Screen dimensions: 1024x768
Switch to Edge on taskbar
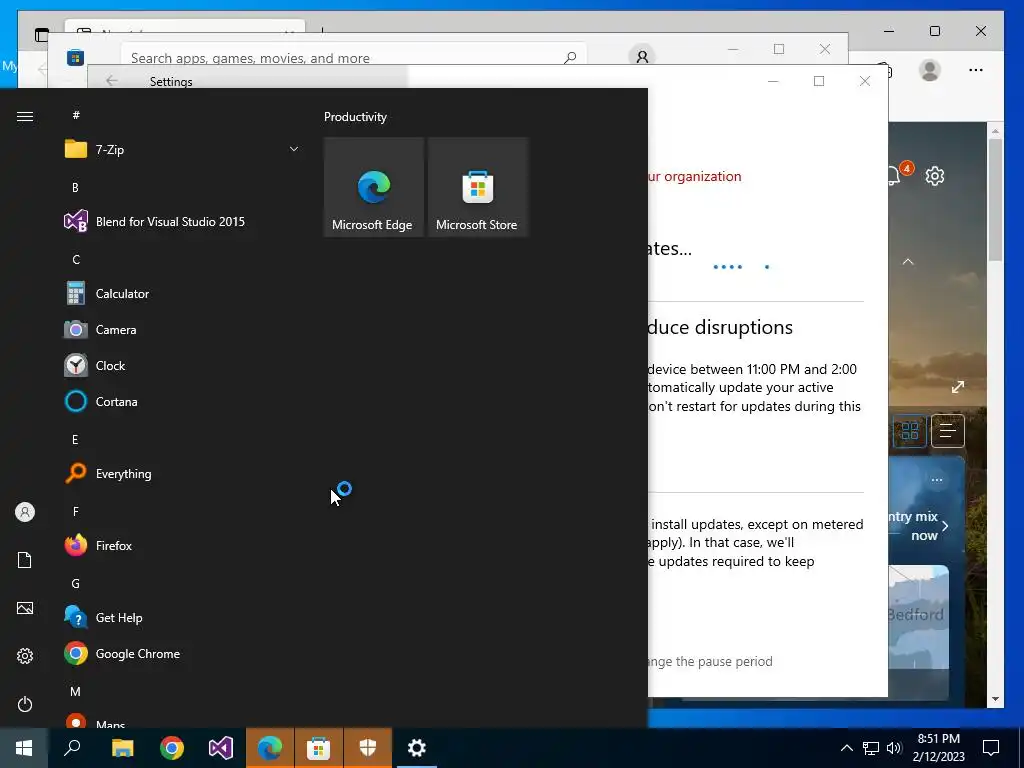tap(270, 748)
